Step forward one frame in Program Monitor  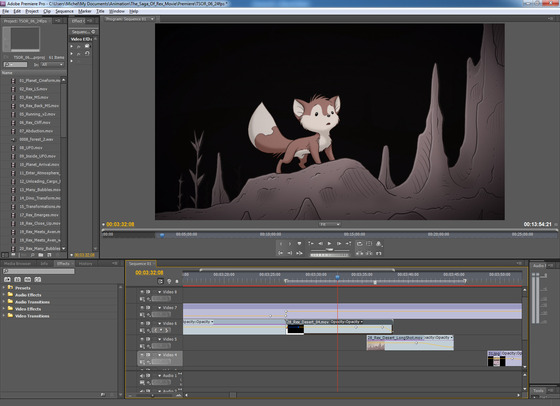click(x=339, y=244)
